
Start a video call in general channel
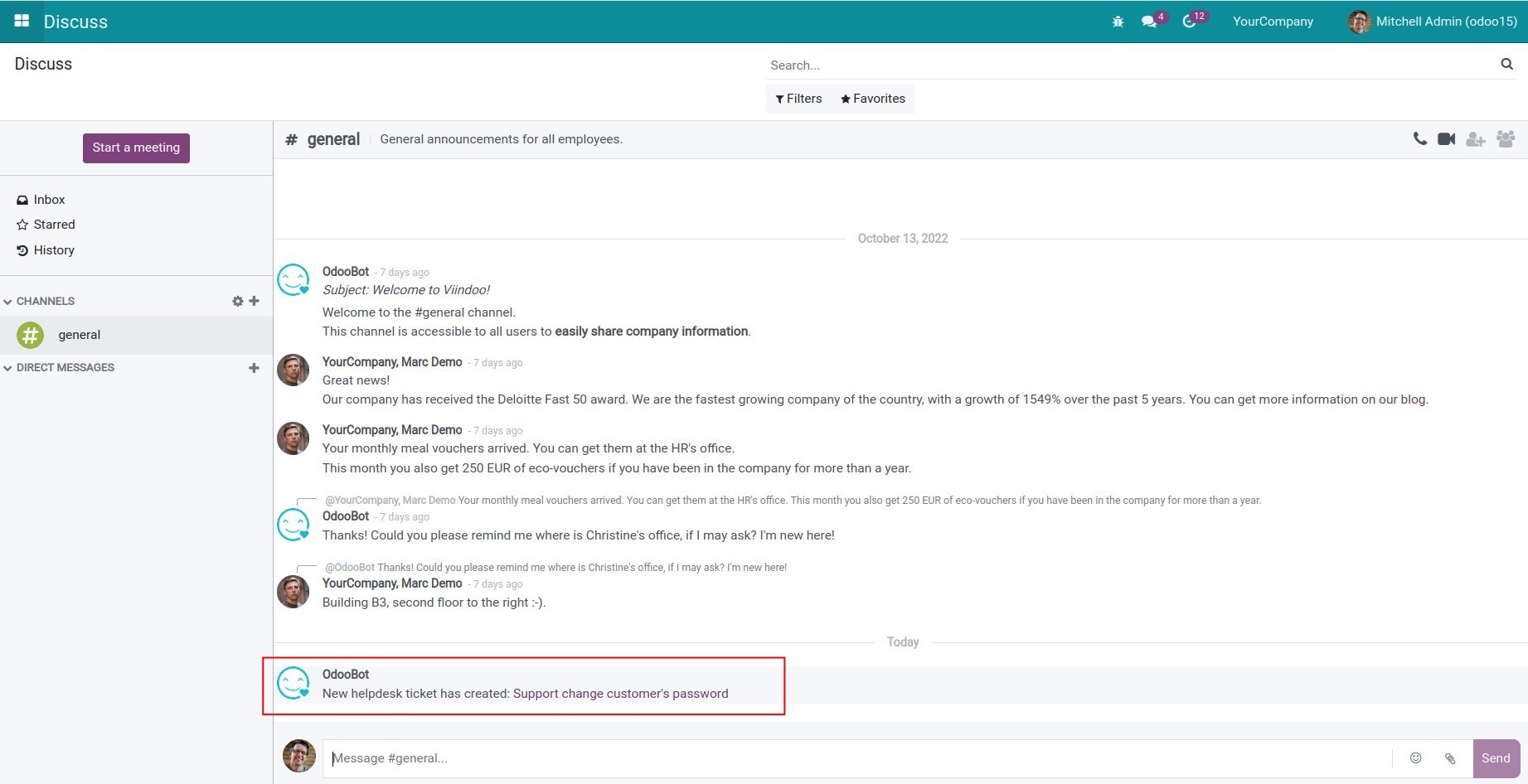1447,138
